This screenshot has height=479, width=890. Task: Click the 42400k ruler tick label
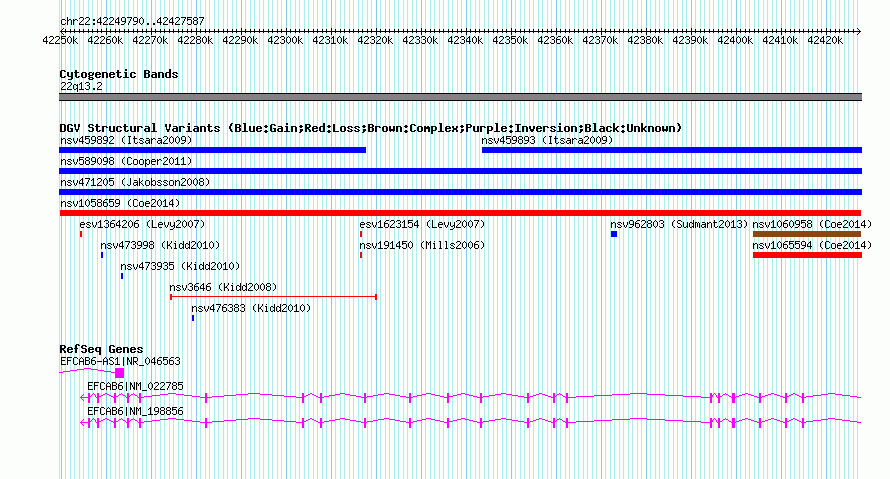[x=734, y=40]
